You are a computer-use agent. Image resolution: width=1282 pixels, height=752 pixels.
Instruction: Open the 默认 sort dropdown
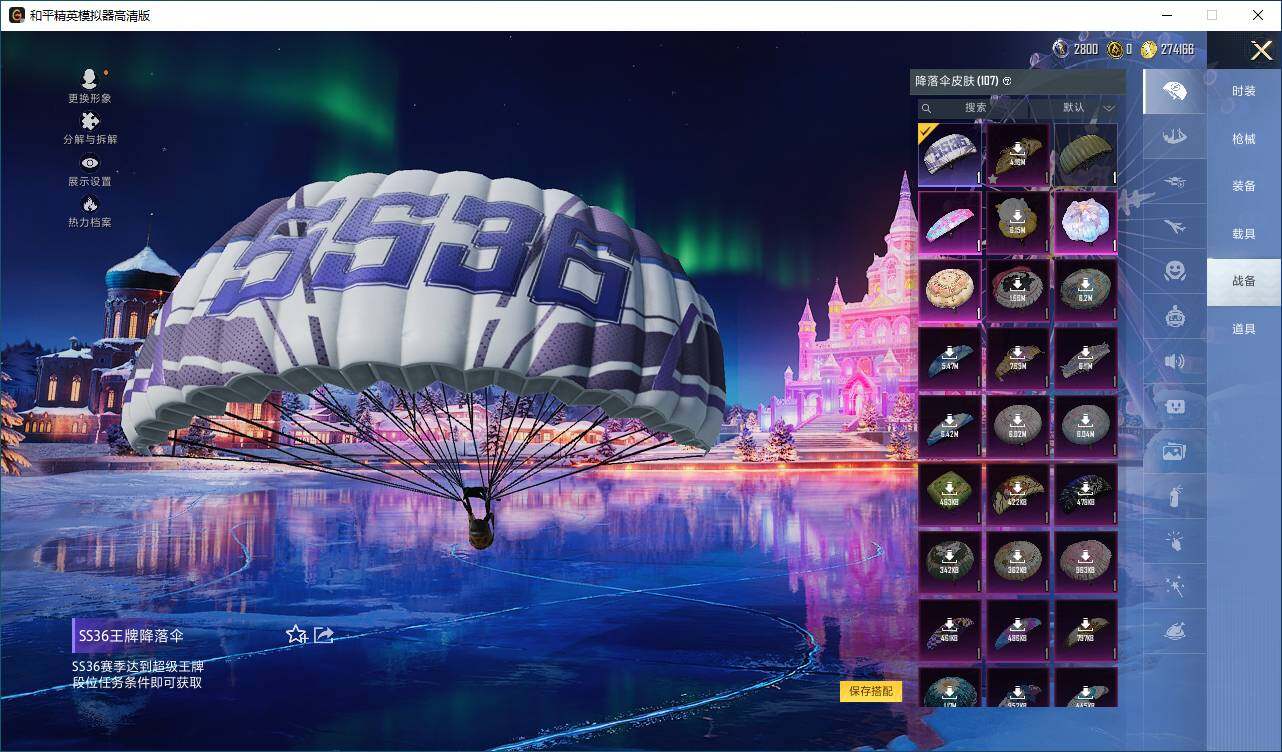coord(1088,108)
